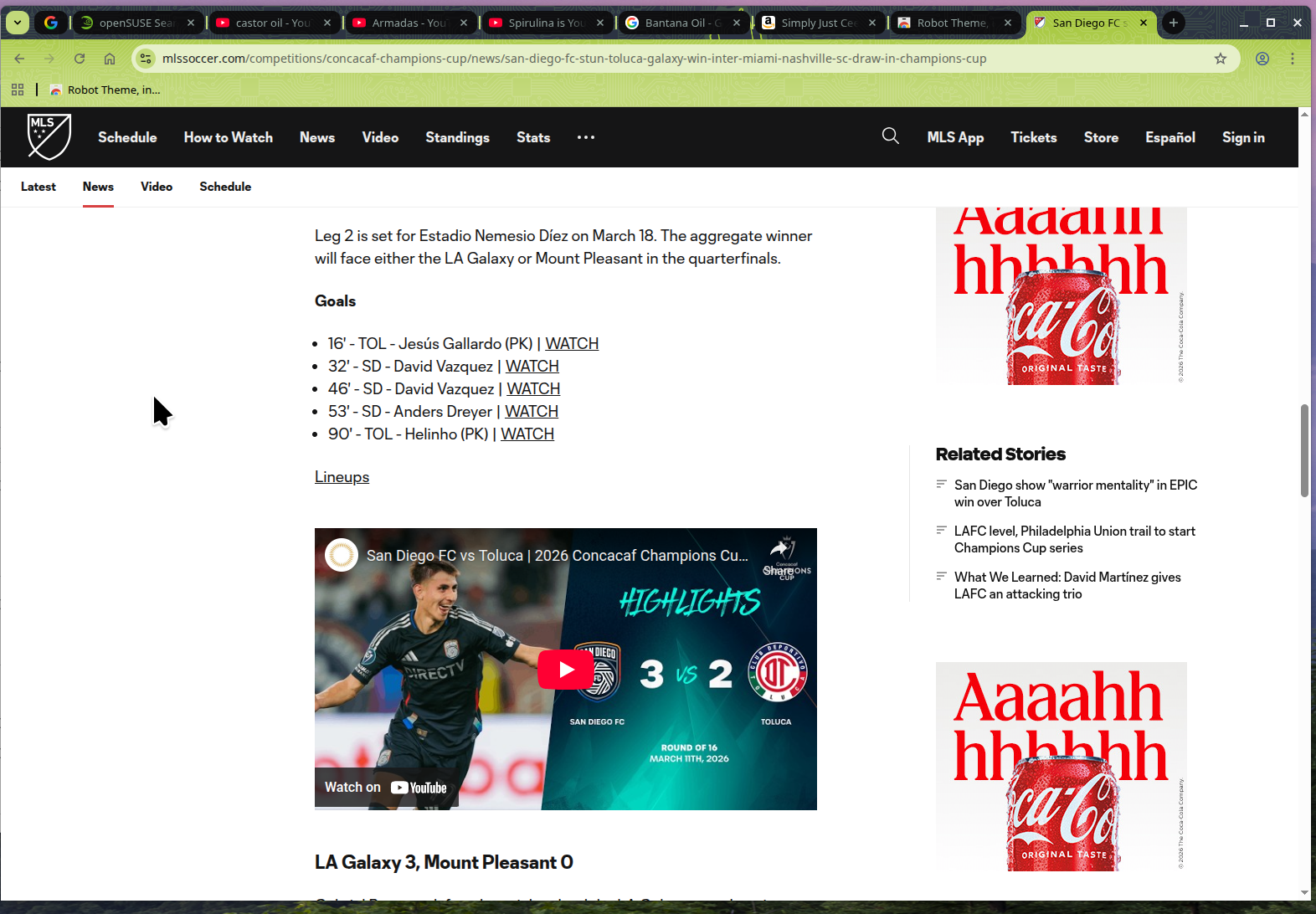Switch to the Bantana Oil Google tab

[684, 23]
